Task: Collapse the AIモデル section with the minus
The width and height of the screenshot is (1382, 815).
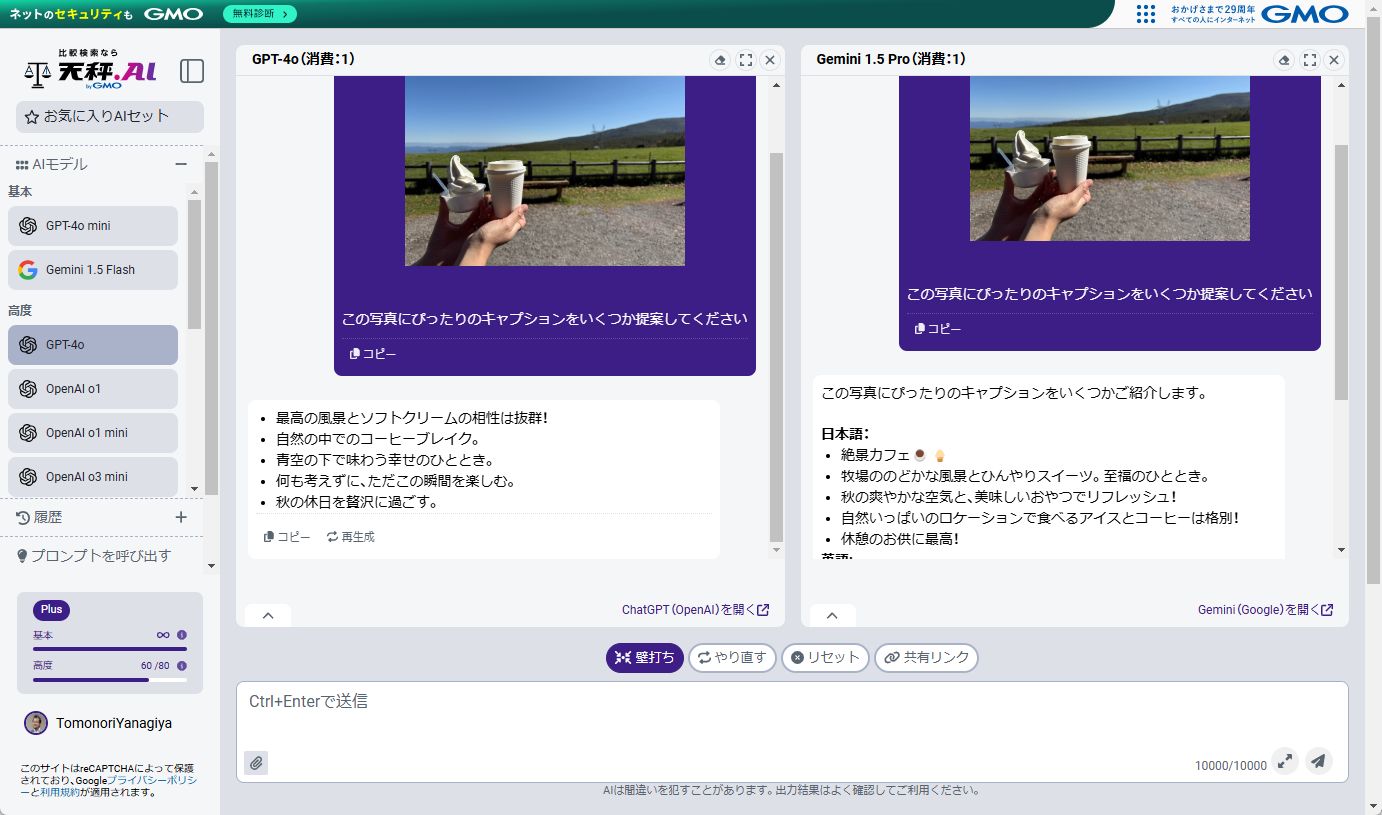Action: 181,163
